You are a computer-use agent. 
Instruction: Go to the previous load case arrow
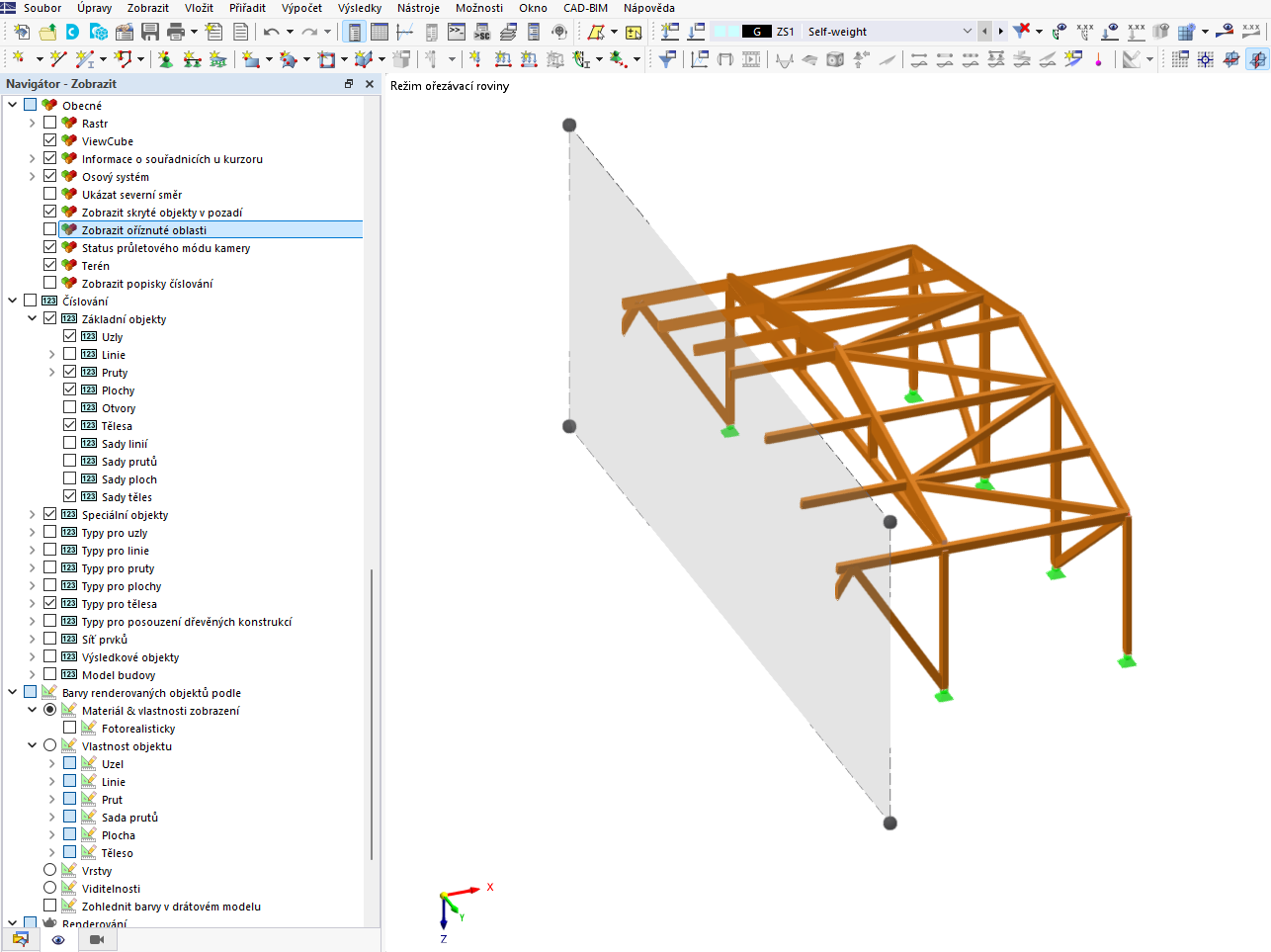(984, 32)
